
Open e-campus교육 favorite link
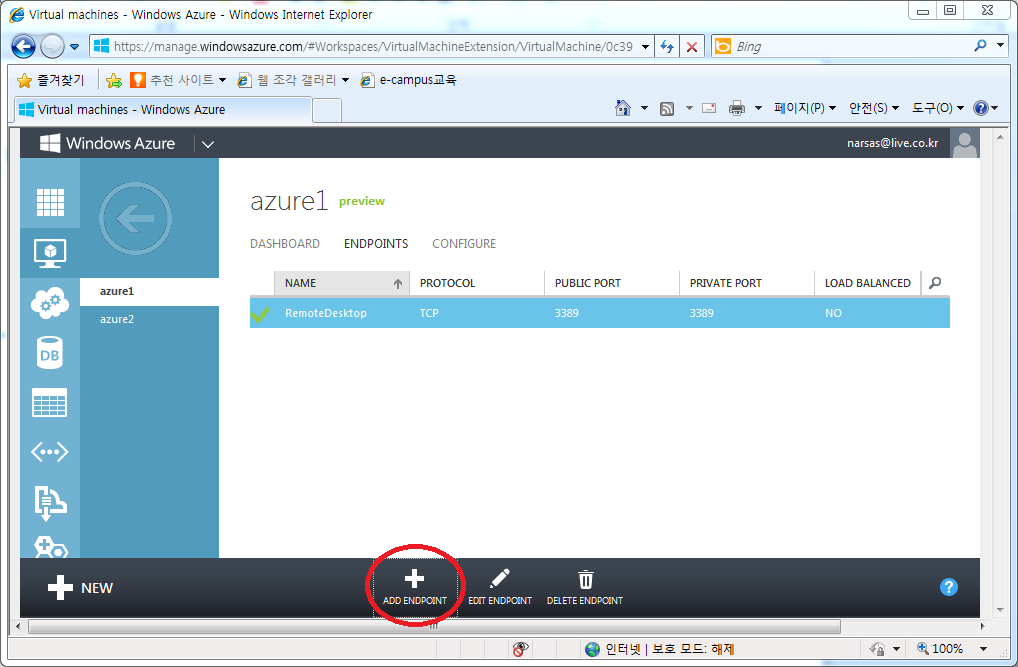click(409, 80)
